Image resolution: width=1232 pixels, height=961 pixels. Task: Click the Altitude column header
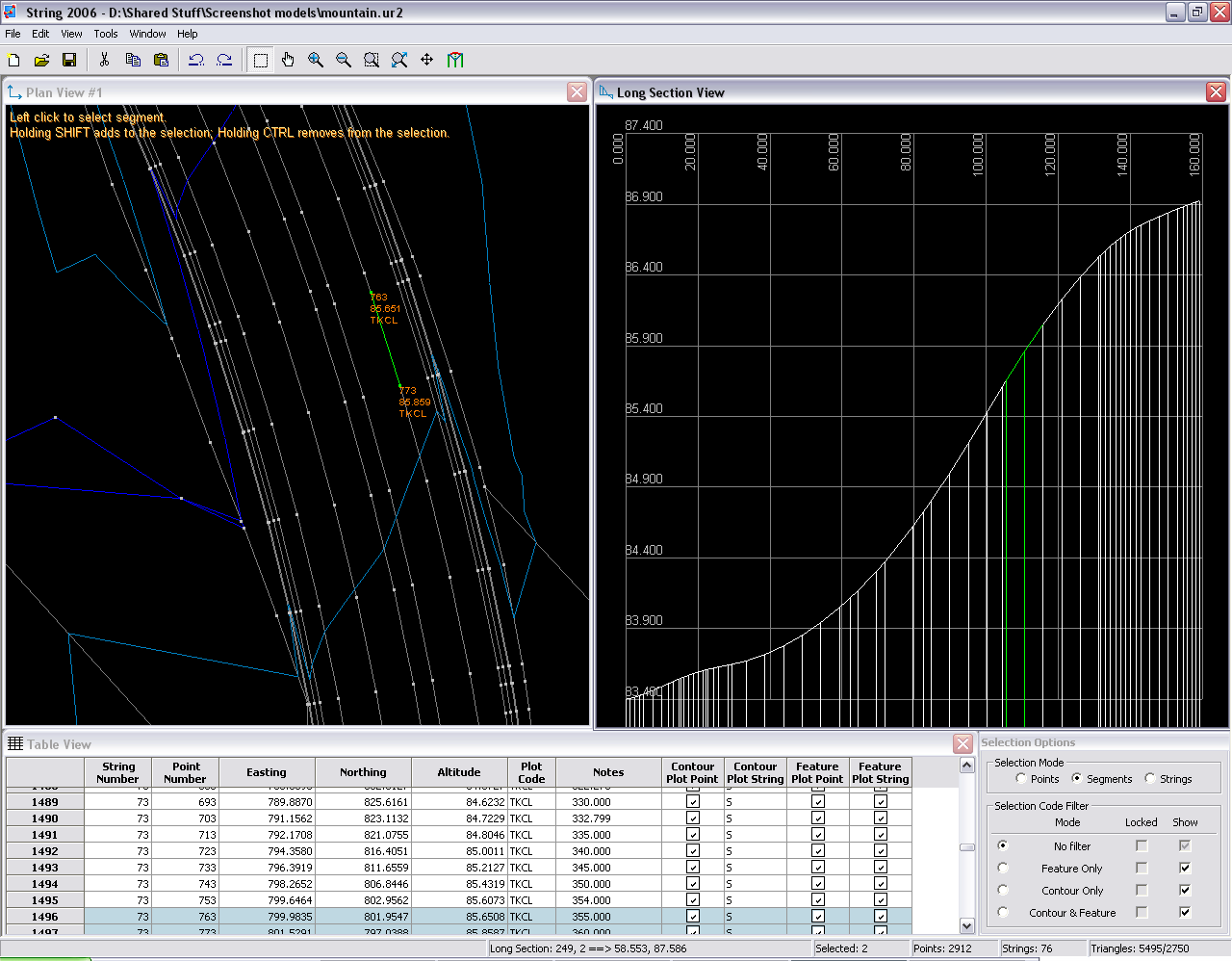pos(459,772)
